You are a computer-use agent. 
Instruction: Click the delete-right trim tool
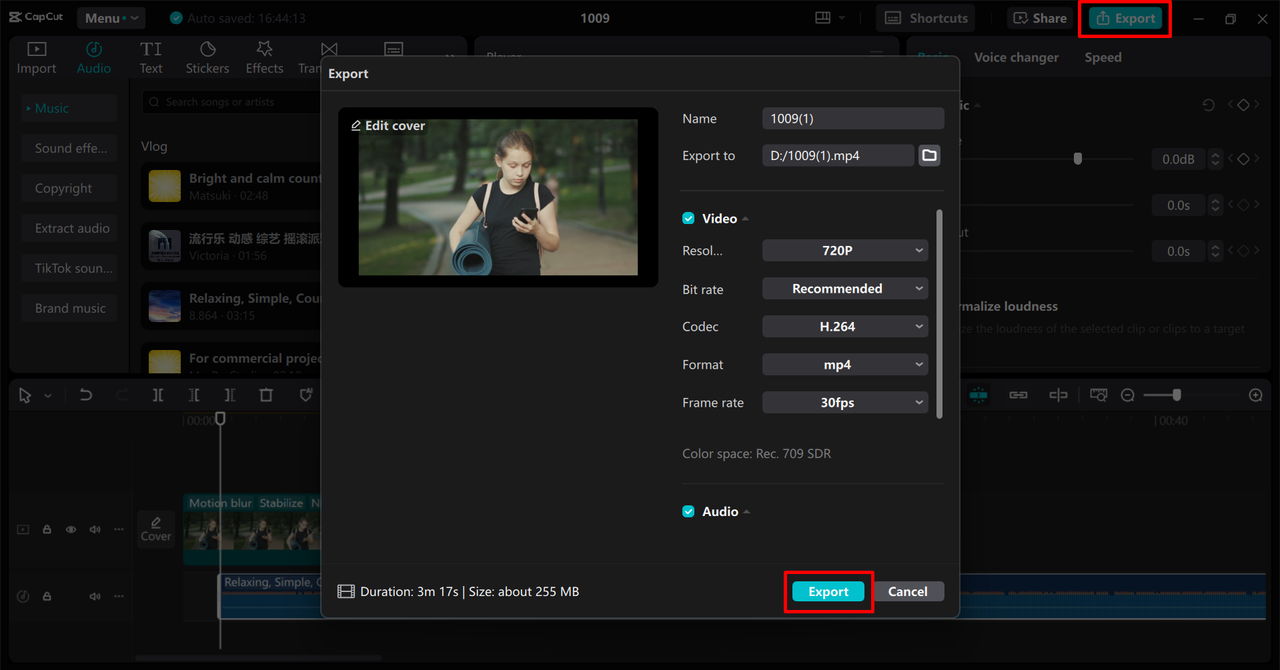click(230, 395)
